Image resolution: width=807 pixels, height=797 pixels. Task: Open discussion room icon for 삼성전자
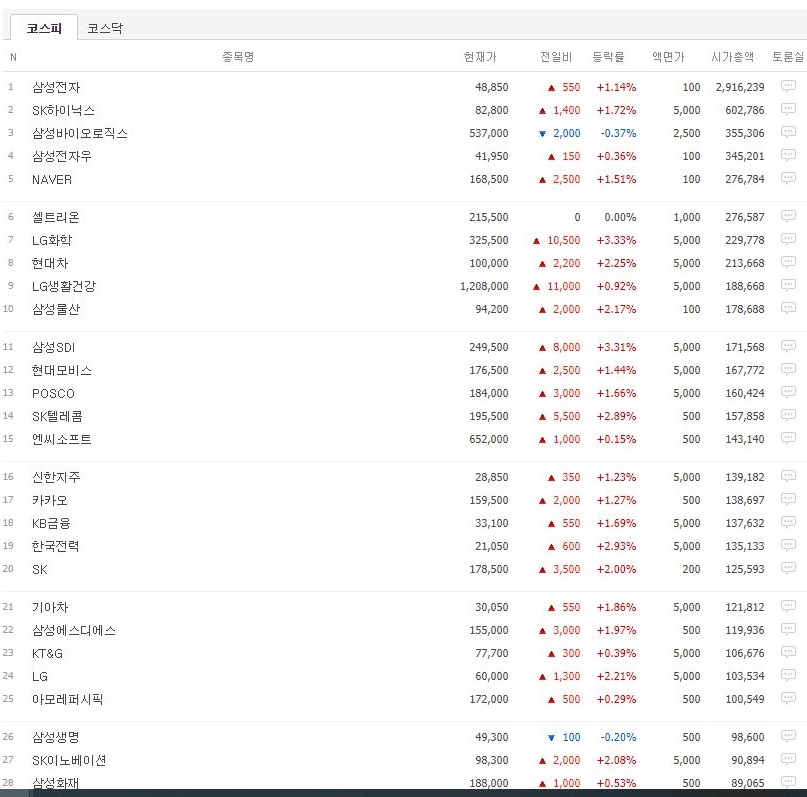click(x=788, y=86)
